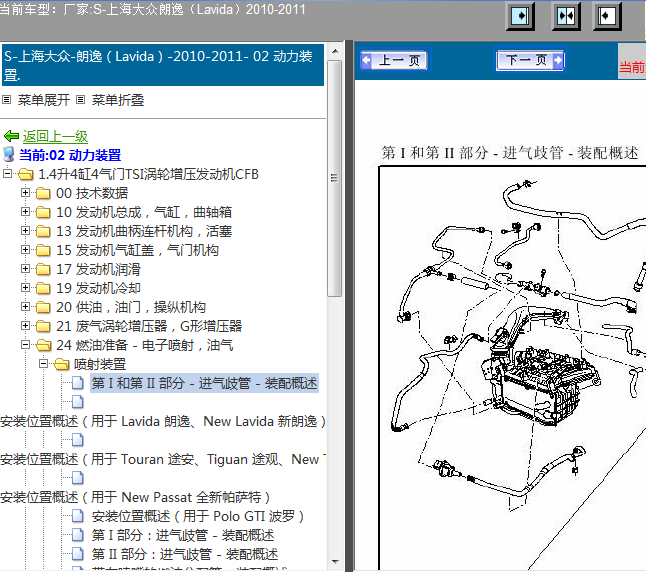Click folder icon of 21 废气涡轮增压器
The height and width of the screenshot is (572, 646).
pos(43,326)
